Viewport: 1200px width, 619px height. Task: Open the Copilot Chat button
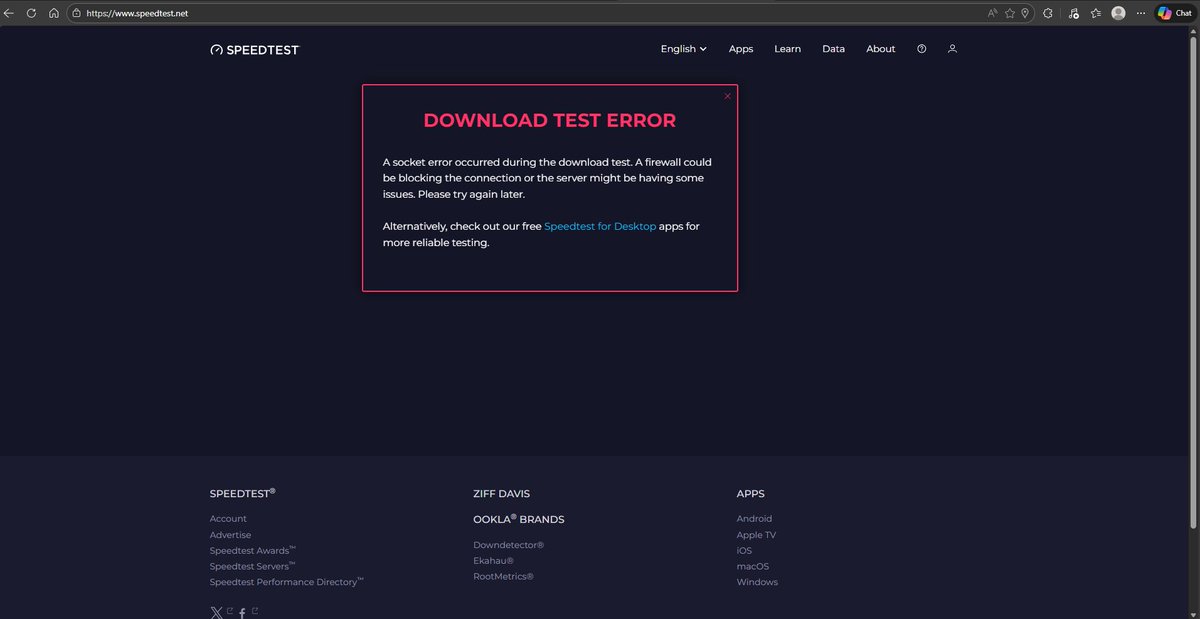[1175, 13]
